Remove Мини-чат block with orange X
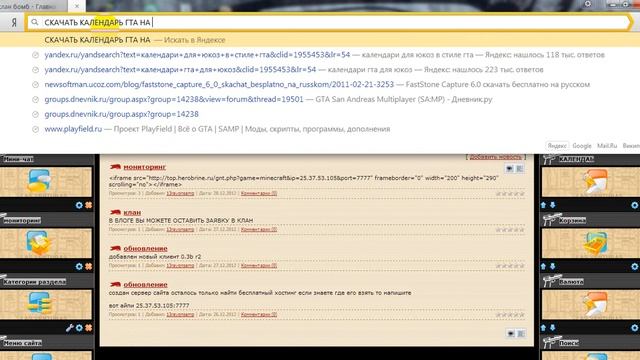The image size is (640, 360). pyautogui.click(x=89, y=205)
